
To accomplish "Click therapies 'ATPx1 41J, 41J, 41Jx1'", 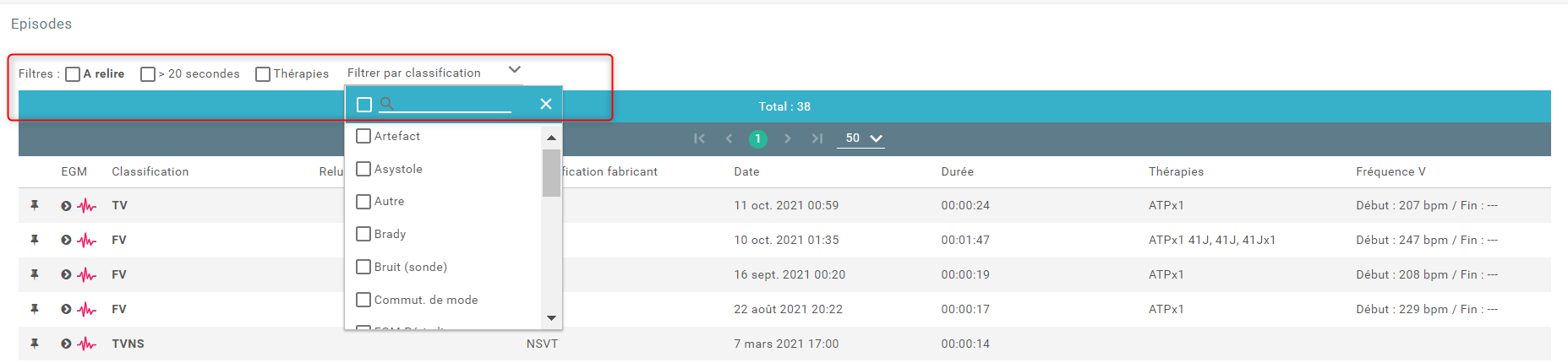I will coord(1212,240).
